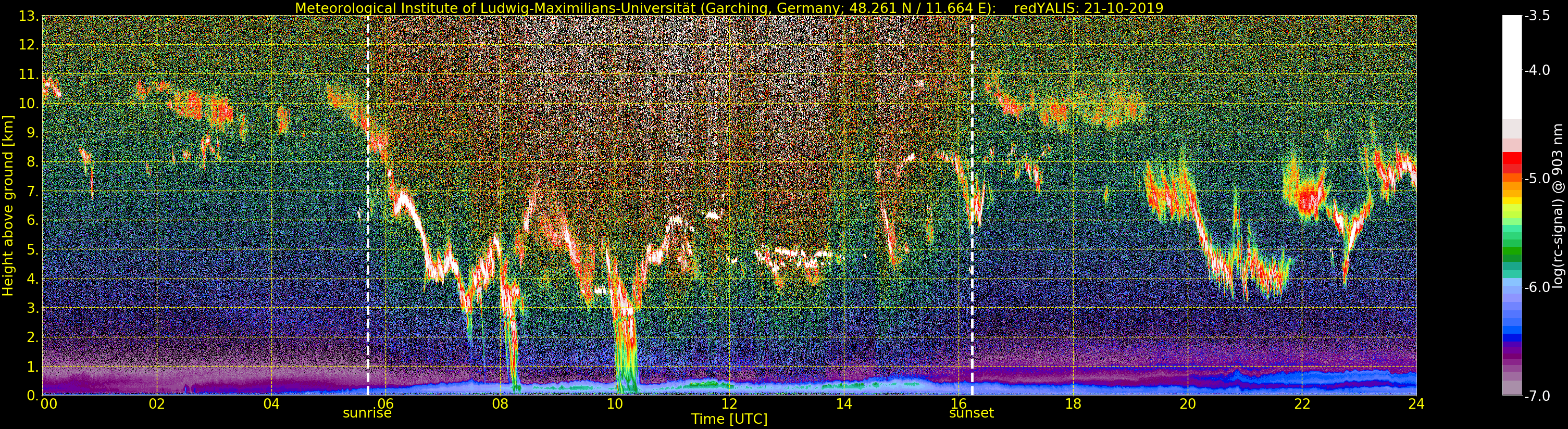Click the '8.' height axis tick label
The height and width of the screenshot is (429, 1568).
click(33, 162)
